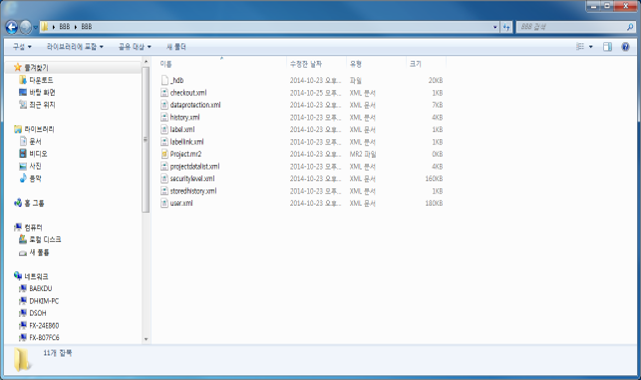Click in the BBB search field

pos(571,27)
